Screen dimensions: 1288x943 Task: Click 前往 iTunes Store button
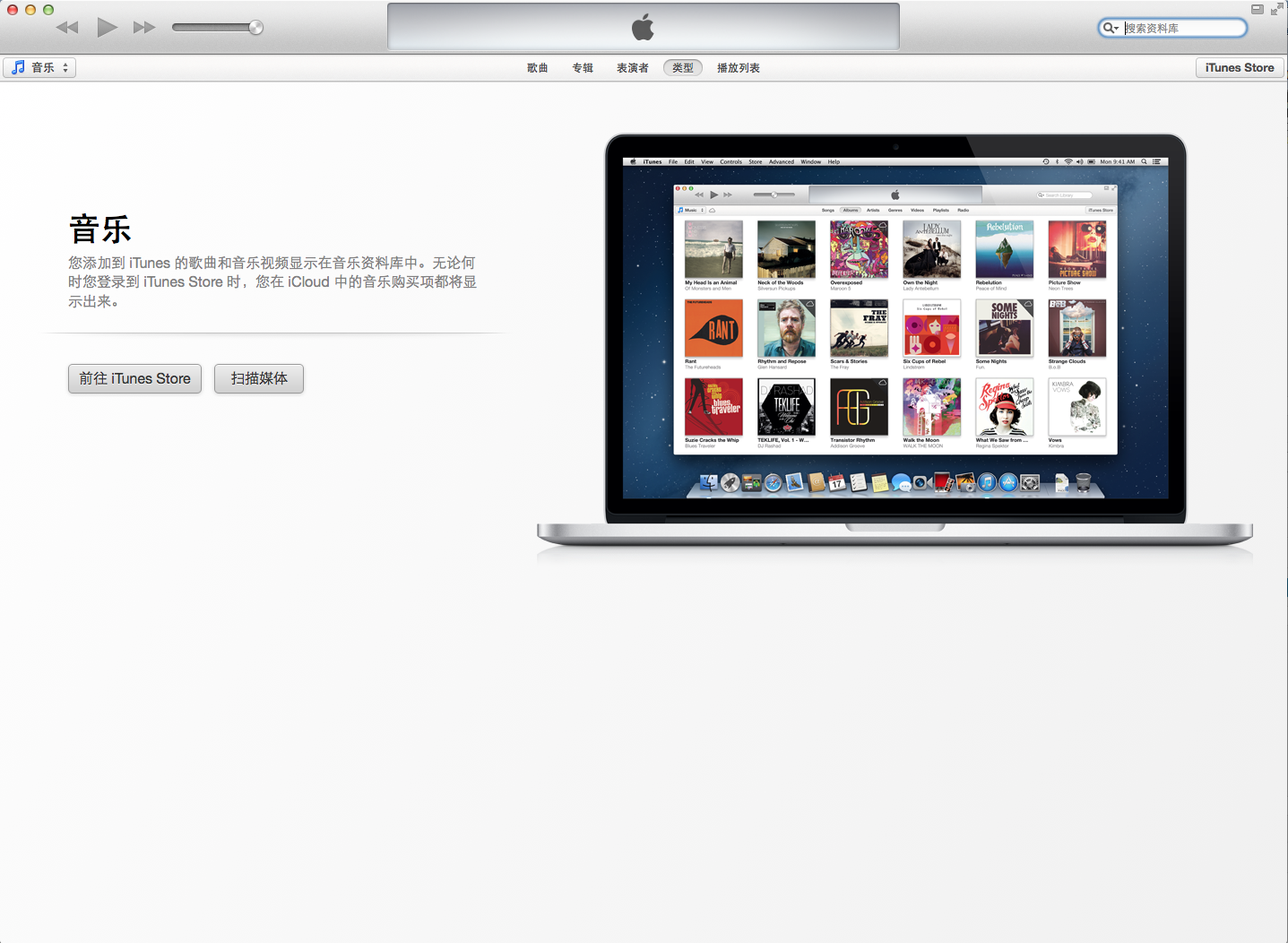(134, 378)
